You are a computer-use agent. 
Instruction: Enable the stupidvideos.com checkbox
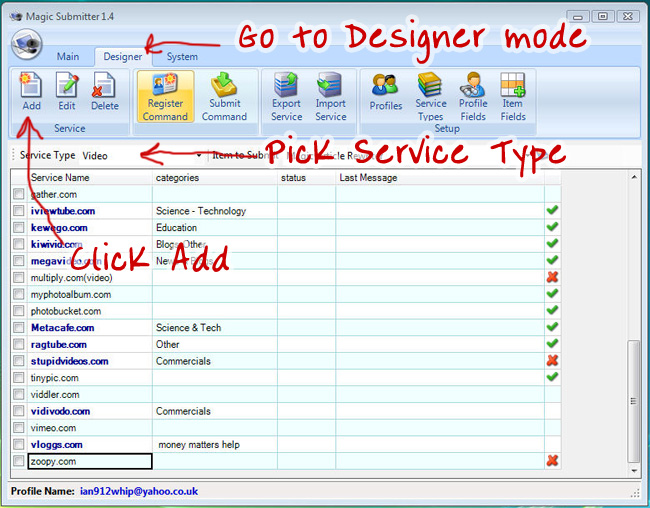coord(19,361)
